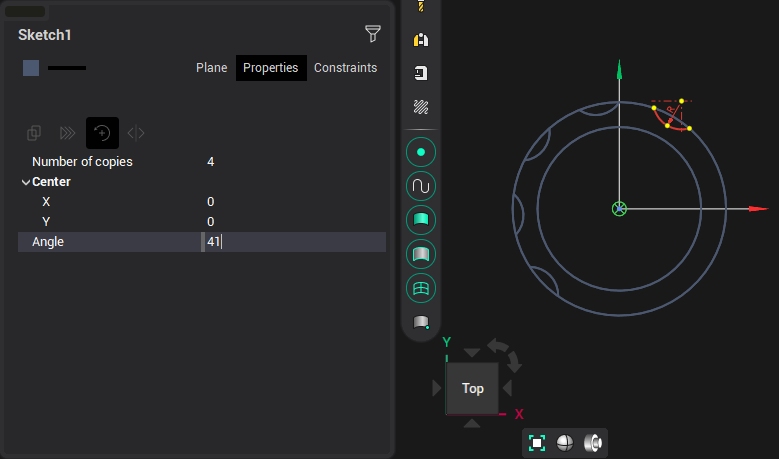Open the sphere display style icon

[x=565, y=443]
